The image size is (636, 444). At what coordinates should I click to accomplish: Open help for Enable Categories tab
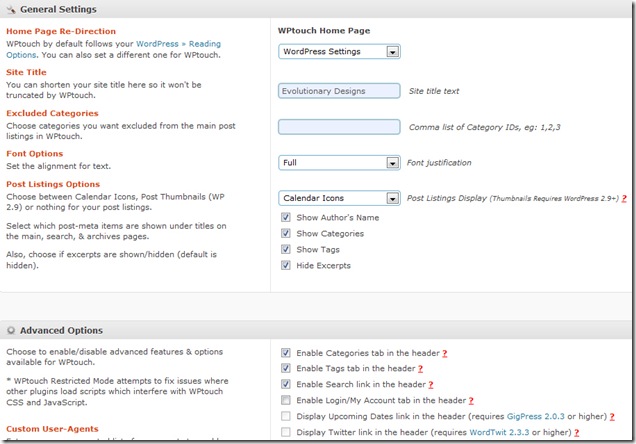pyautogui.click(x=445, y=354)
